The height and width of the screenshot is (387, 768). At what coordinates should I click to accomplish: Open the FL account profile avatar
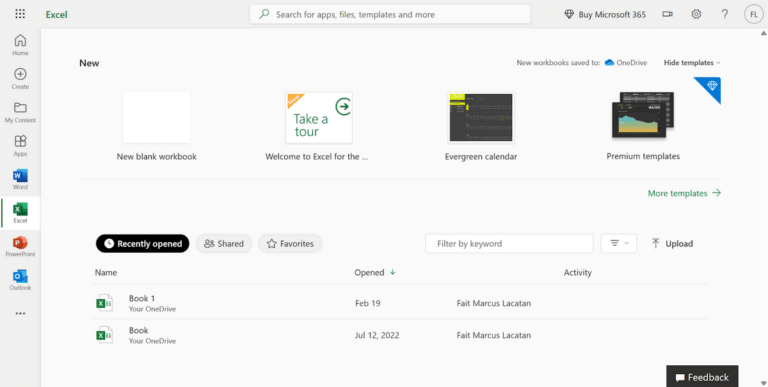pos(753,14)
